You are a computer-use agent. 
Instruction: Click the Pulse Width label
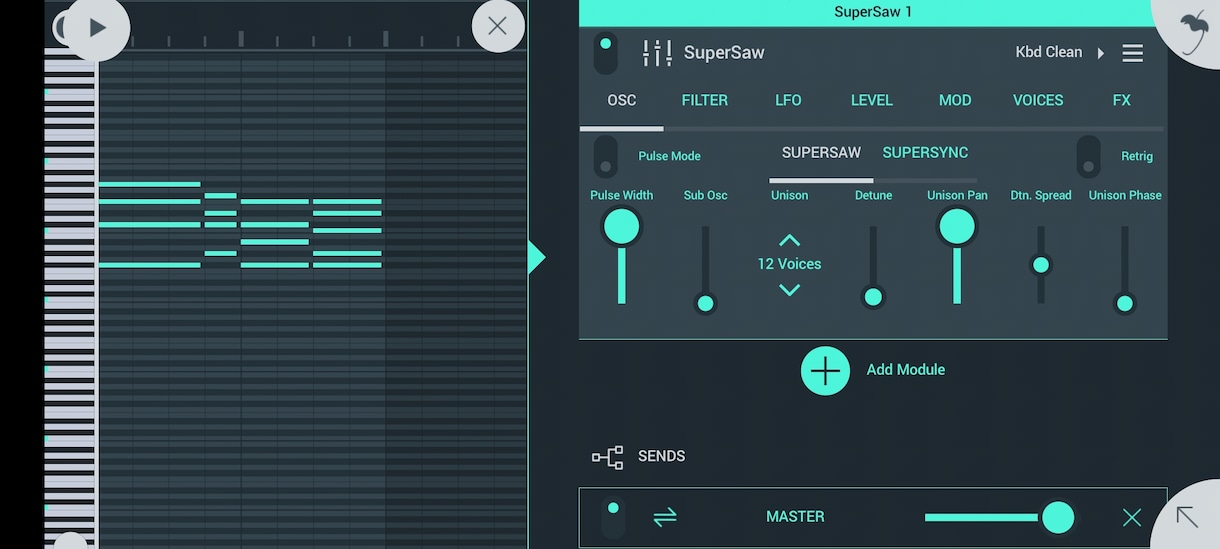621,195
